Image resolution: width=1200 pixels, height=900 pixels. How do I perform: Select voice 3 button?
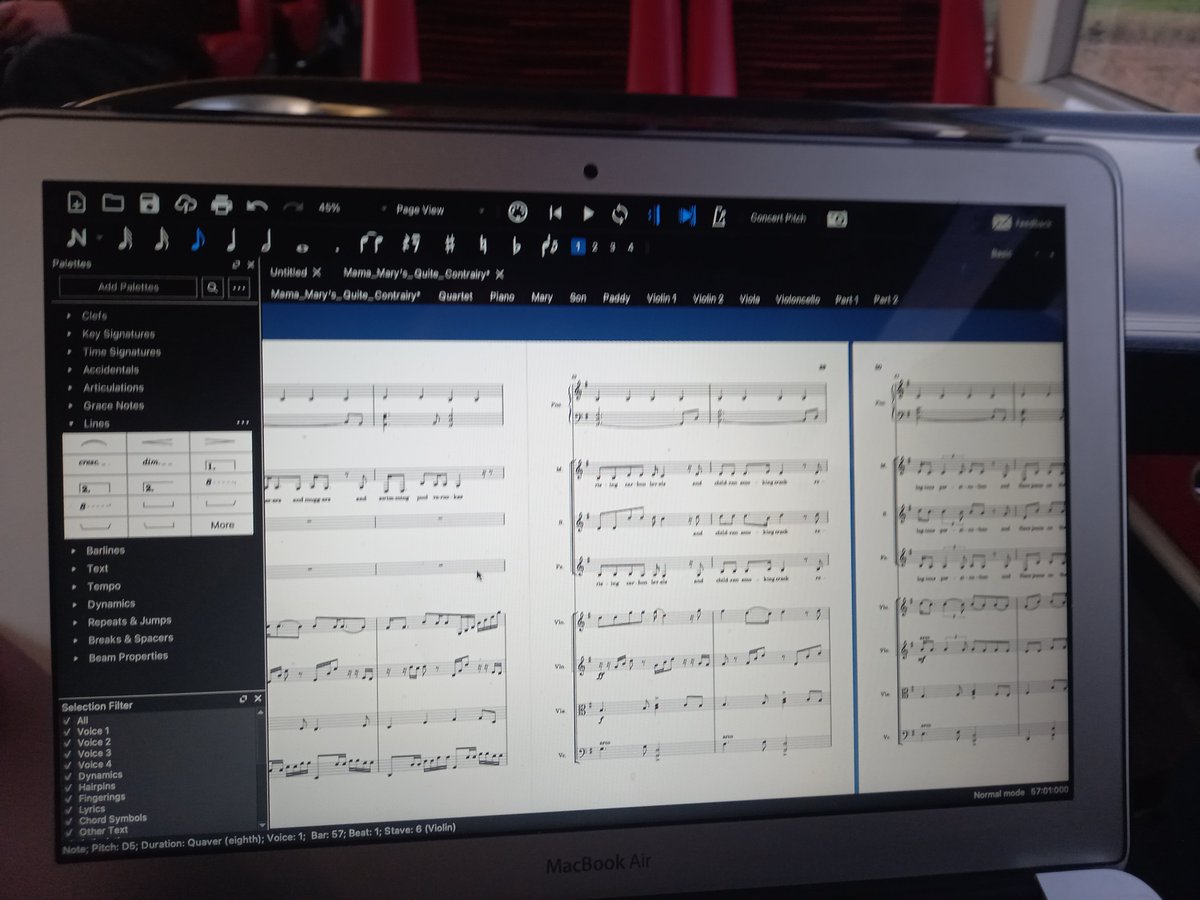point(613,248)
